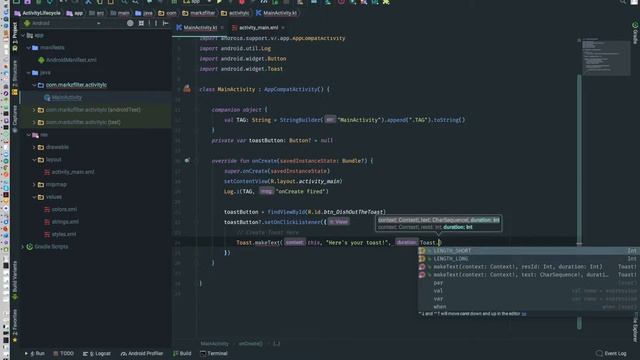640x360 pixels.
Task: Select activity_main.xml in the layout folder
Action: pos(73,172)
